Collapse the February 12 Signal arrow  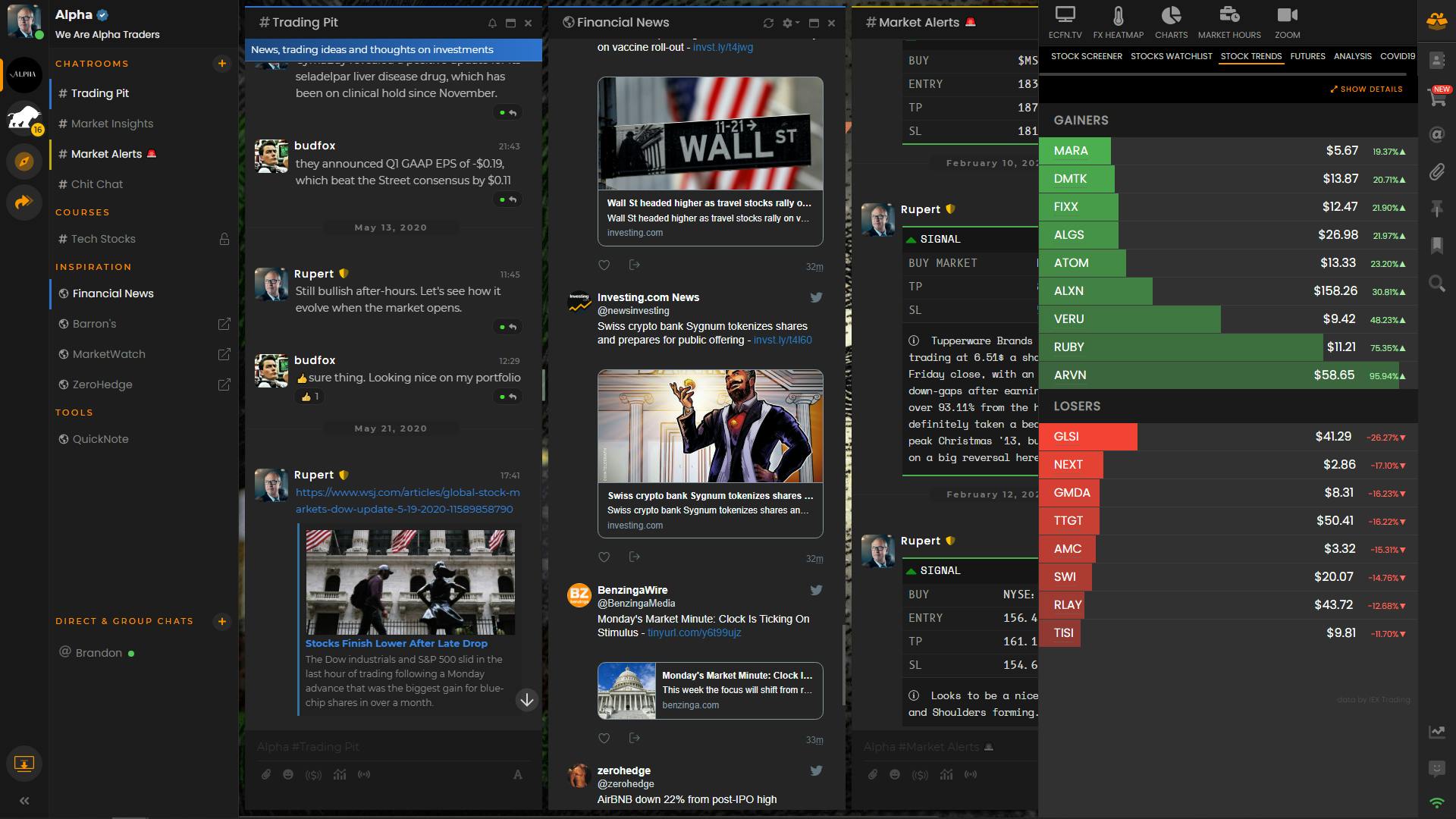pos(911,571)
